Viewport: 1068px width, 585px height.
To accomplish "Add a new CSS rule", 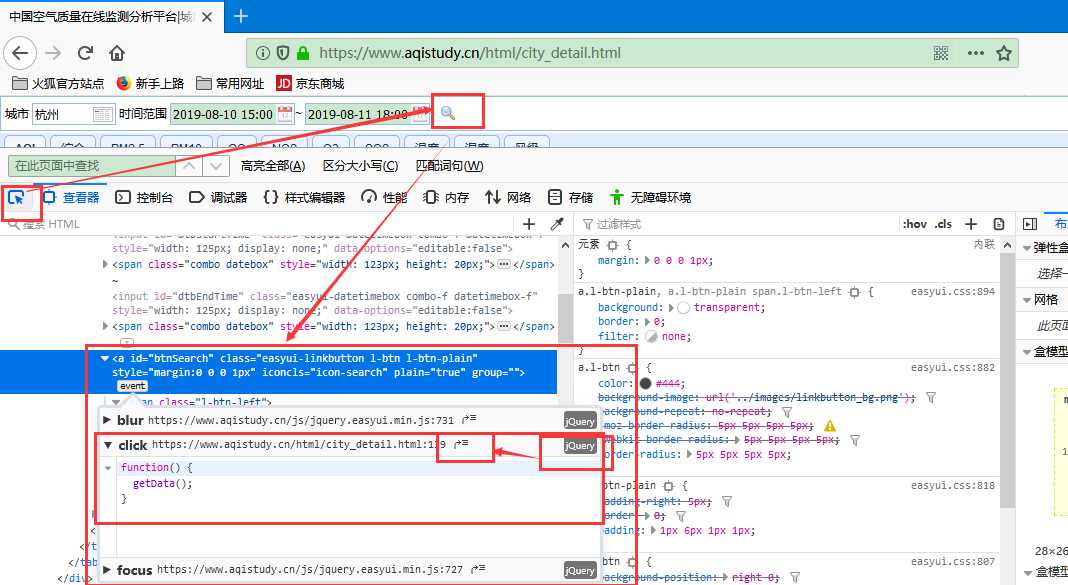I will click(971, 224).
